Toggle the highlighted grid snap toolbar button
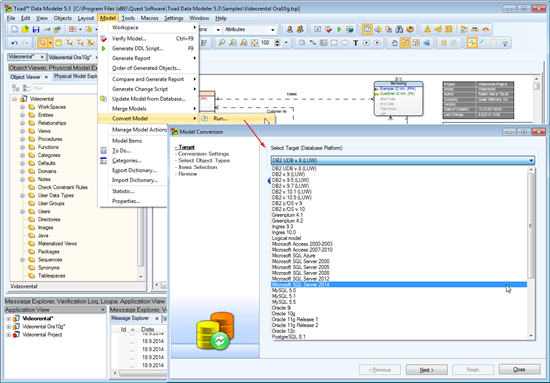The width and height of the screenshot is (550, 383). (x=405, y=43)
